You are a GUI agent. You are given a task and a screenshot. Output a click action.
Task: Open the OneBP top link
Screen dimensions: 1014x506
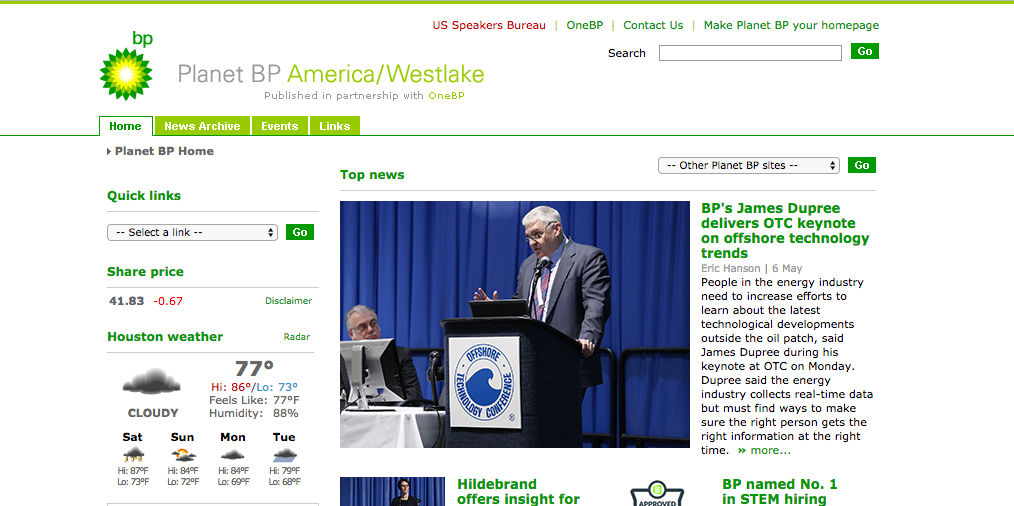click(585, 25)
